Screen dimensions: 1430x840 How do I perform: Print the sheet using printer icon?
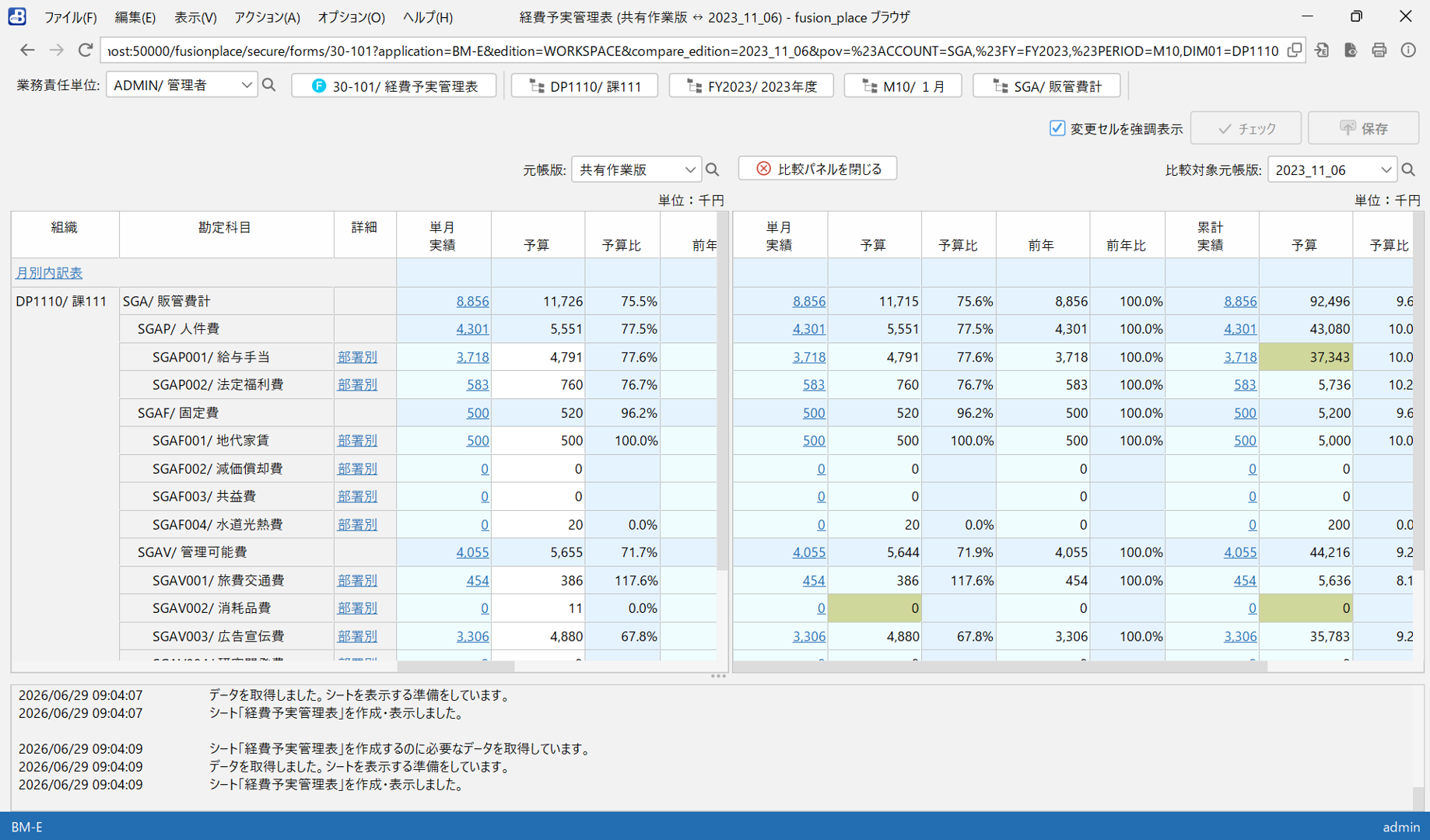1379,51
